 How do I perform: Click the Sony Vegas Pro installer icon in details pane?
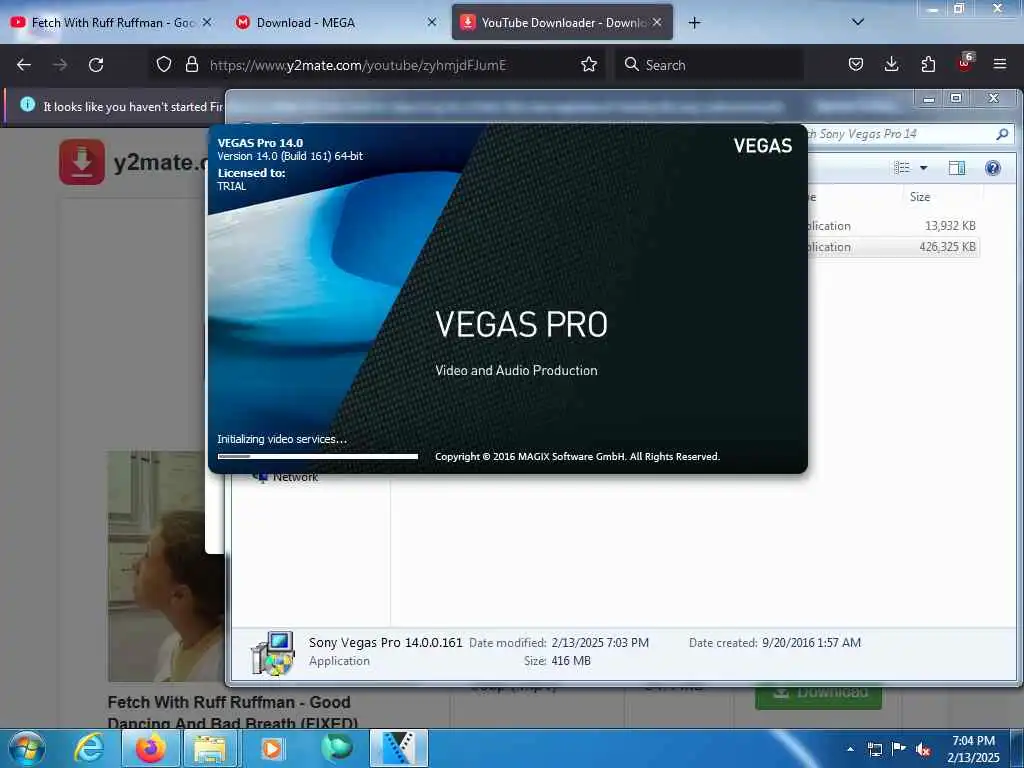tap(272, 652)
